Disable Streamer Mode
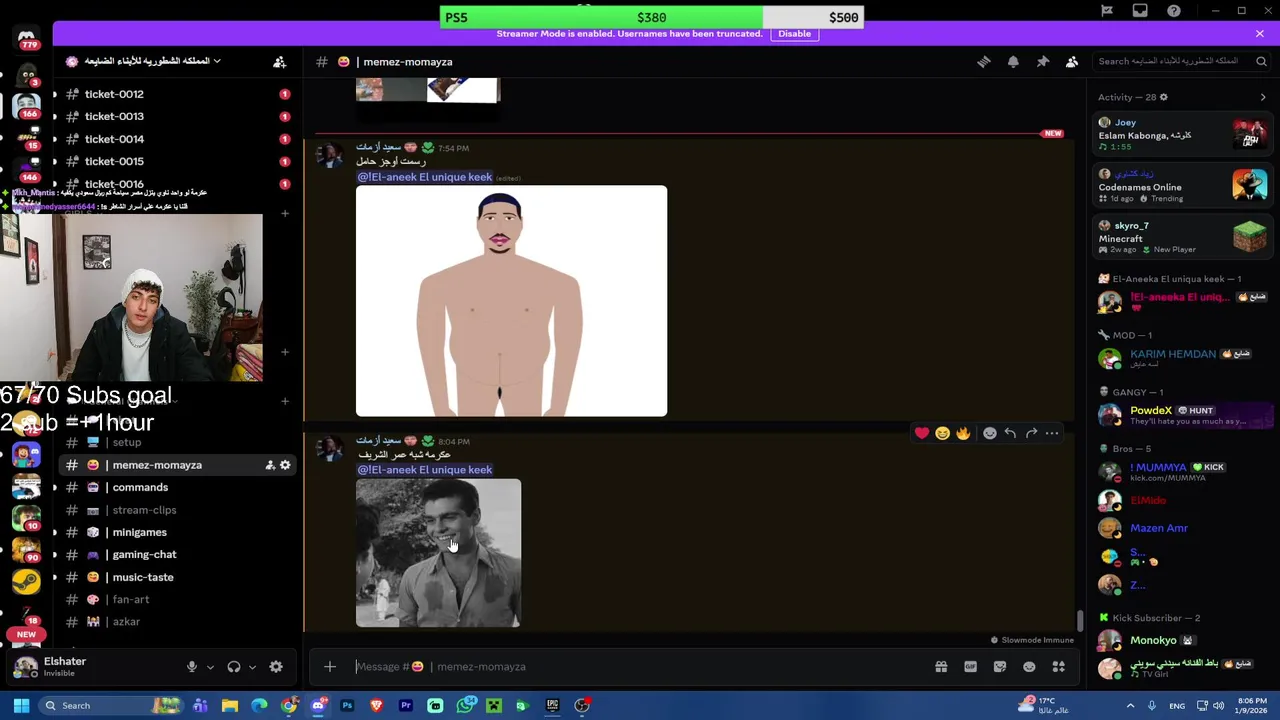 pos(794,33)
